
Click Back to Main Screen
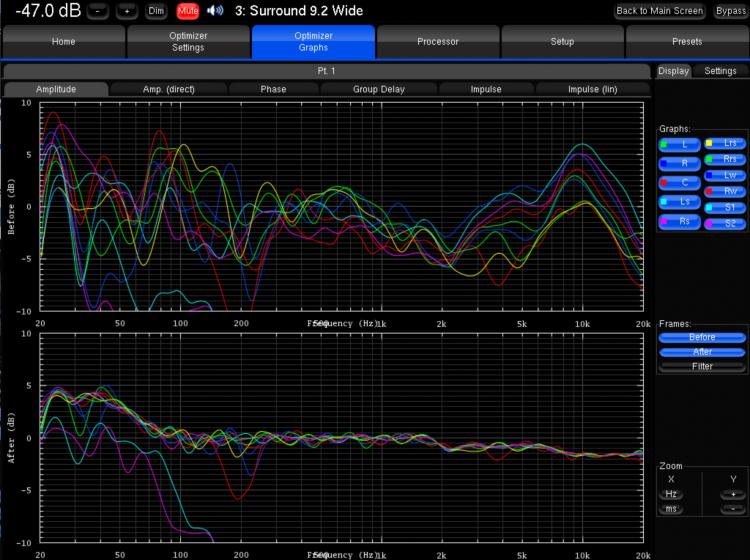[x=659, y=11]
